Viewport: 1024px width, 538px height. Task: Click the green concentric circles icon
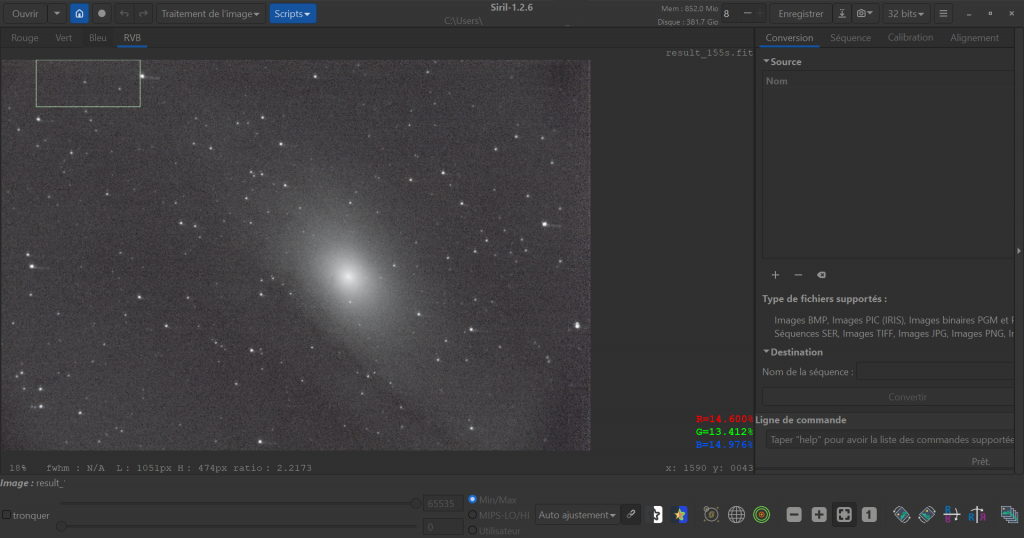761,514
